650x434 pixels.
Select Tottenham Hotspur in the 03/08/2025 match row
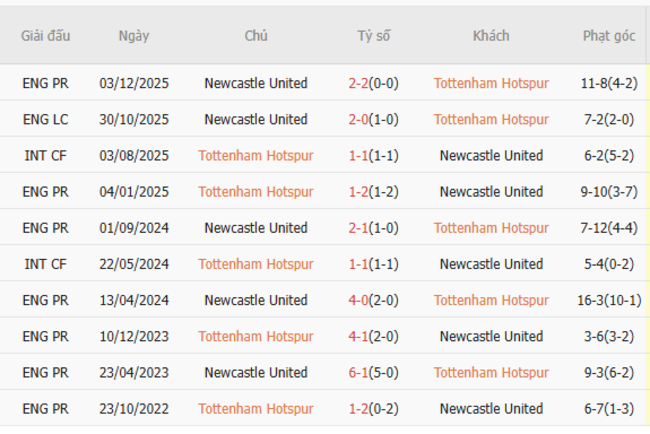coord(256,156)
